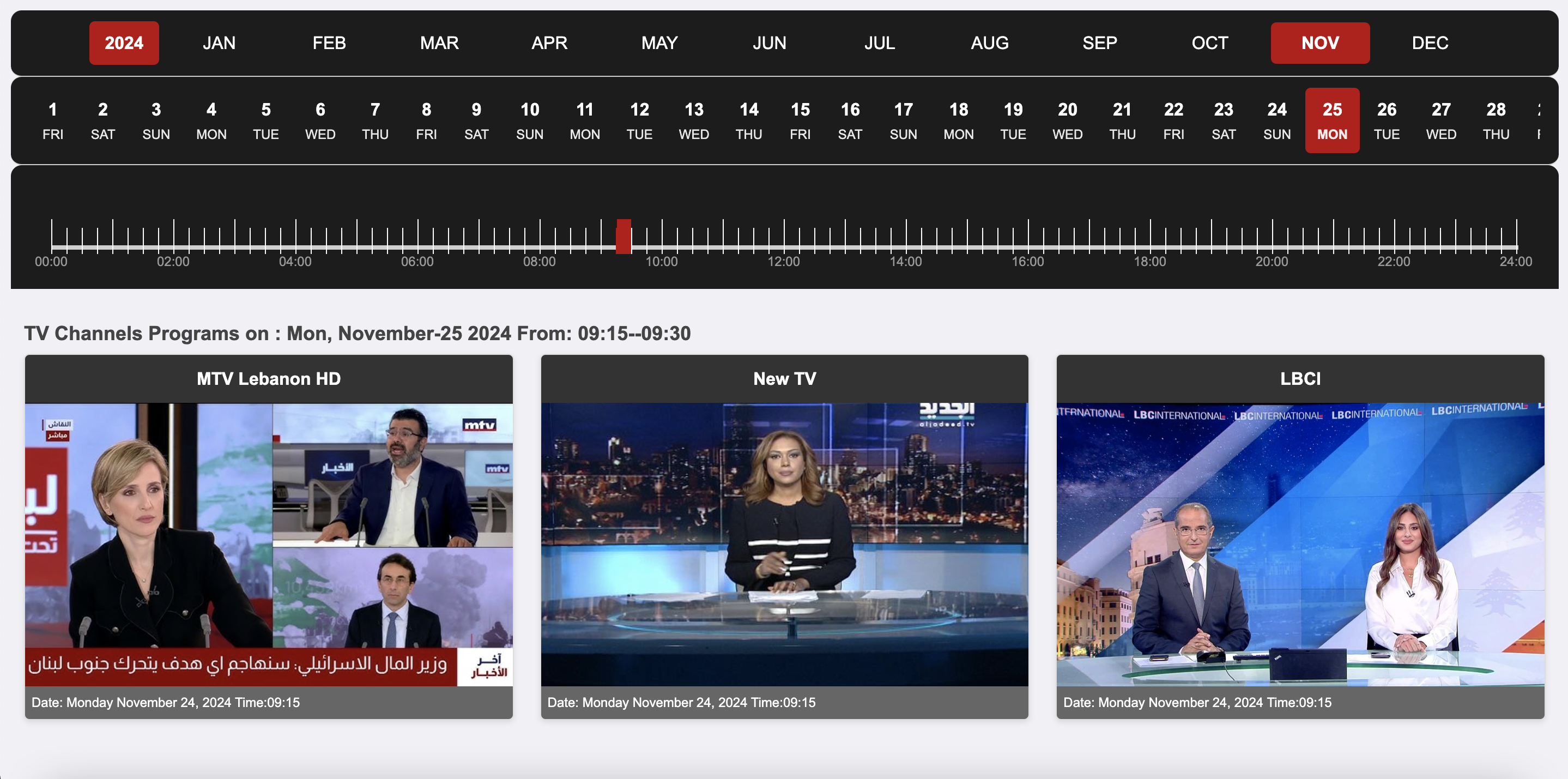Select the 2024 year button
The height and width of the screenshot is (779, 1568).
(124, 43)
